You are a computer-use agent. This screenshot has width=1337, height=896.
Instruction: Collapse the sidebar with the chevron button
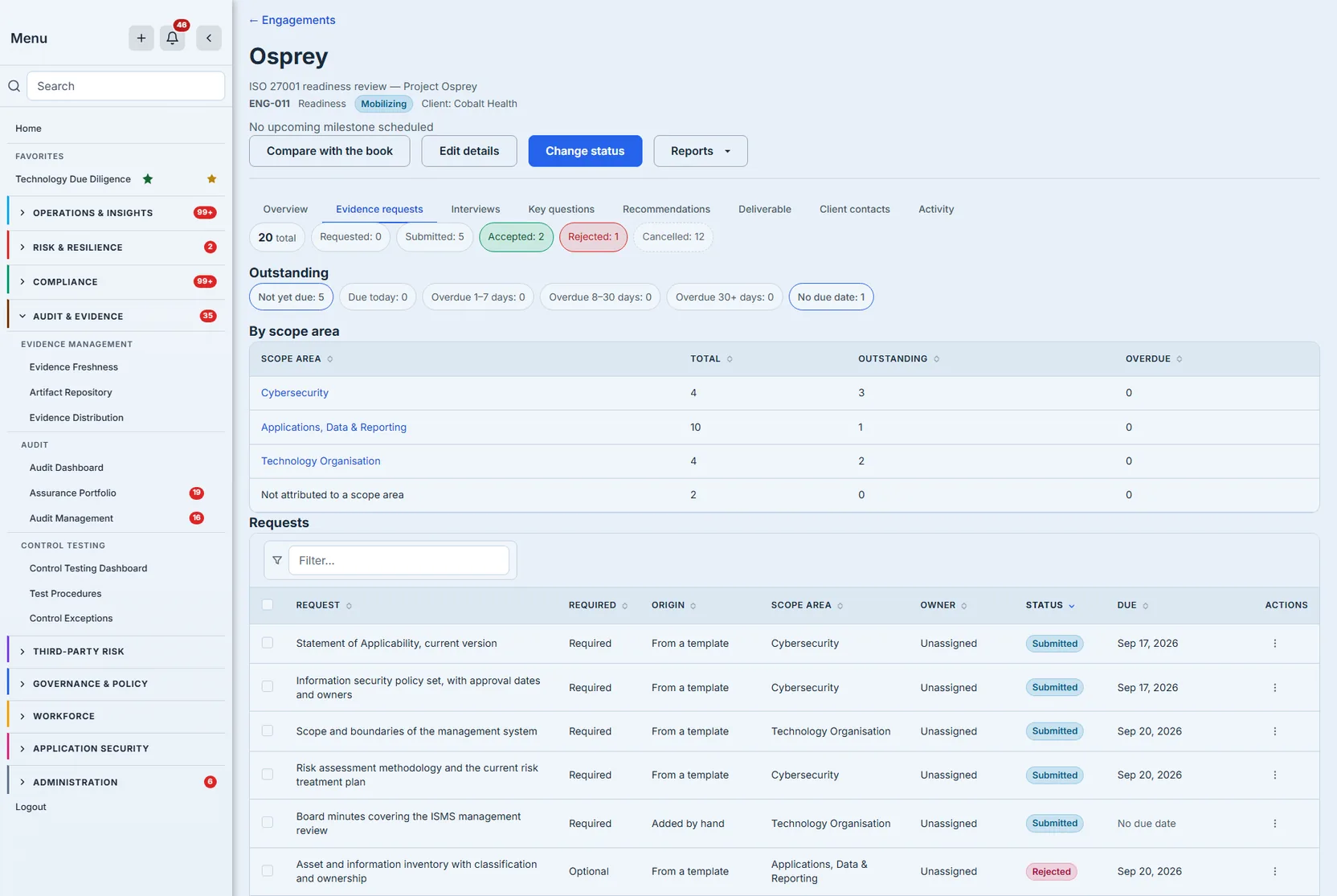point(209,38)
